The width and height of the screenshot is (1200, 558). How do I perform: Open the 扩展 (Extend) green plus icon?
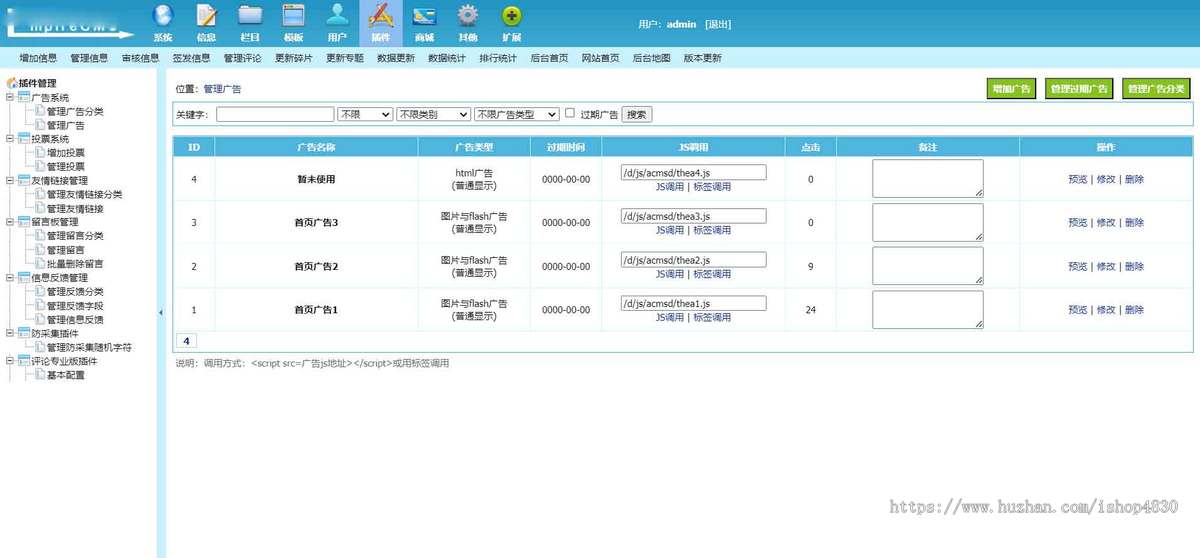tap(511, 15)
